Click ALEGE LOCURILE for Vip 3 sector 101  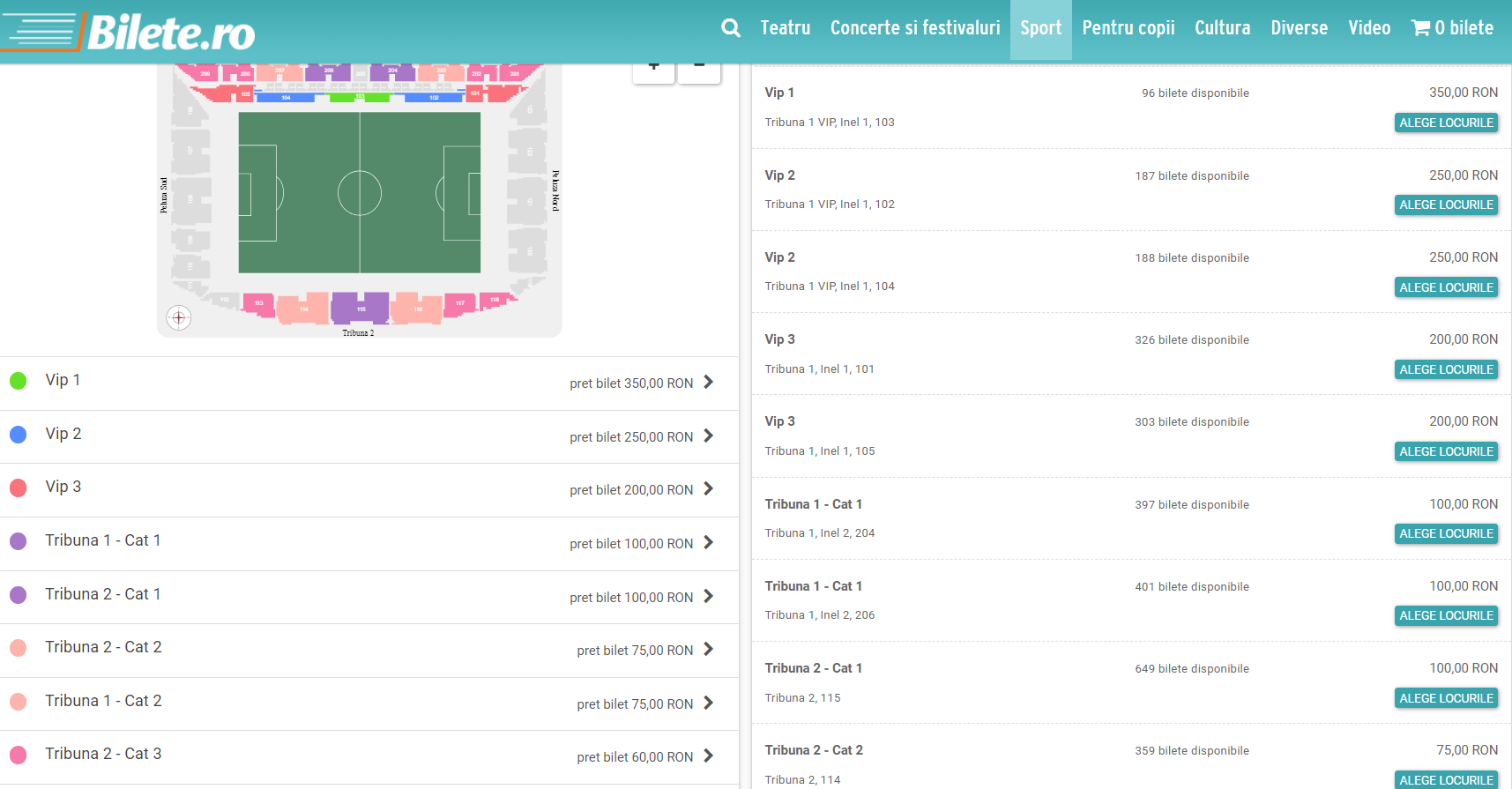pos(1446,369)
